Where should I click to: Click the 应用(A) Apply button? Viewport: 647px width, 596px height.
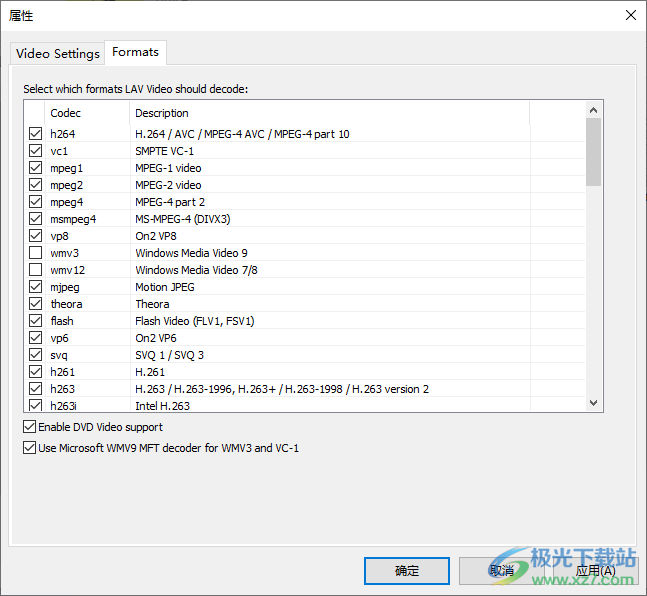[595, 571]
